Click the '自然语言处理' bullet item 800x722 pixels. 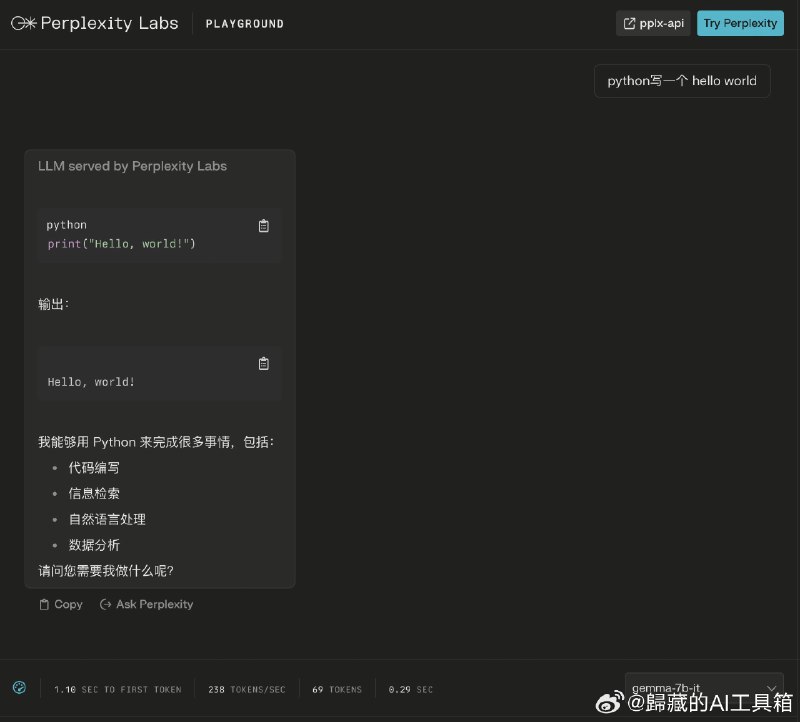coord(107,519)
